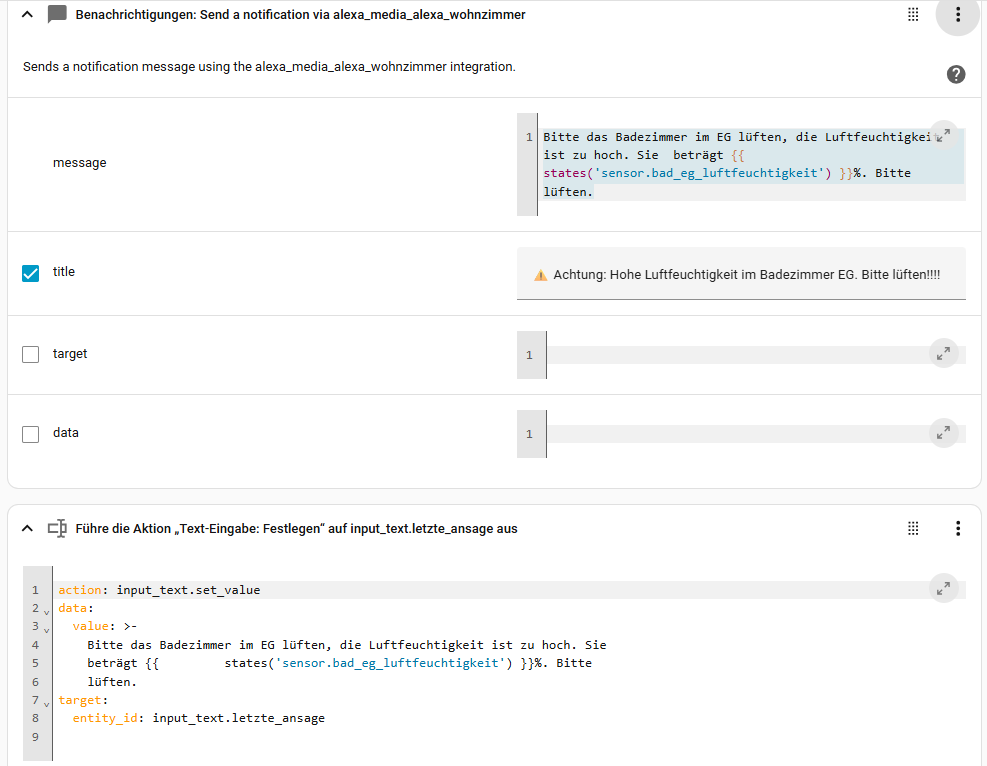This screenshot has height=766, width=987.
Task: Collapse the Benachrichtigungen notification action card
Action: (27, 15)
